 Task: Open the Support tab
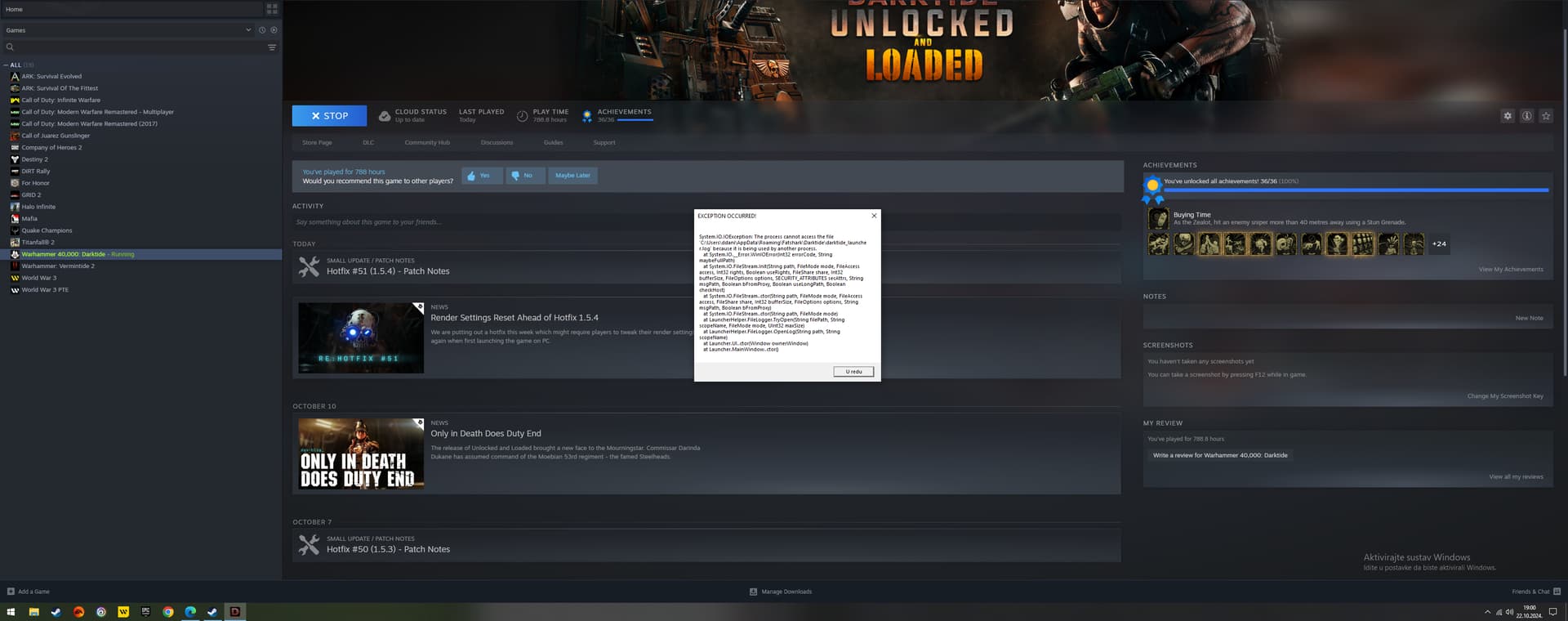coord(604,142)
